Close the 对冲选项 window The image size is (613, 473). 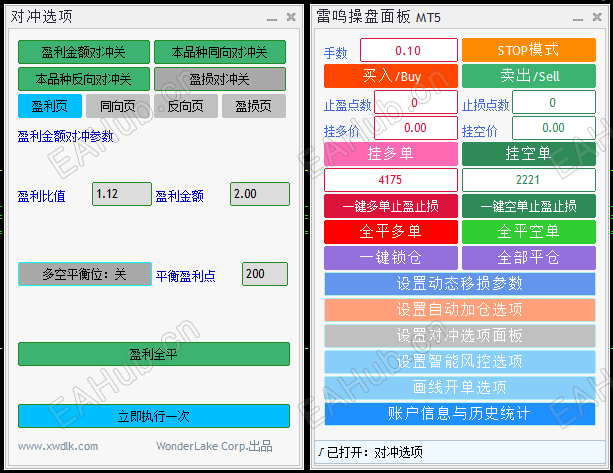point(291,17)
